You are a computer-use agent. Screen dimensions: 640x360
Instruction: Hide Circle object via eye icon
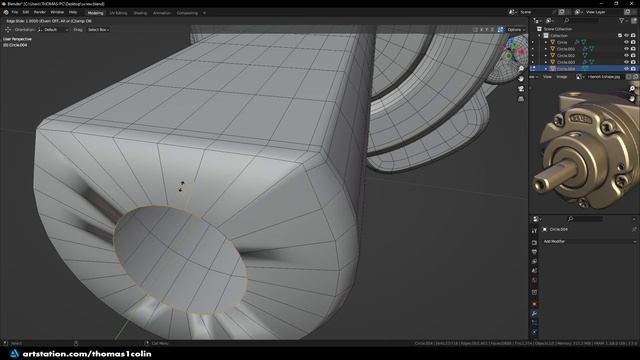pyautogui.click(x=627, y=42)
